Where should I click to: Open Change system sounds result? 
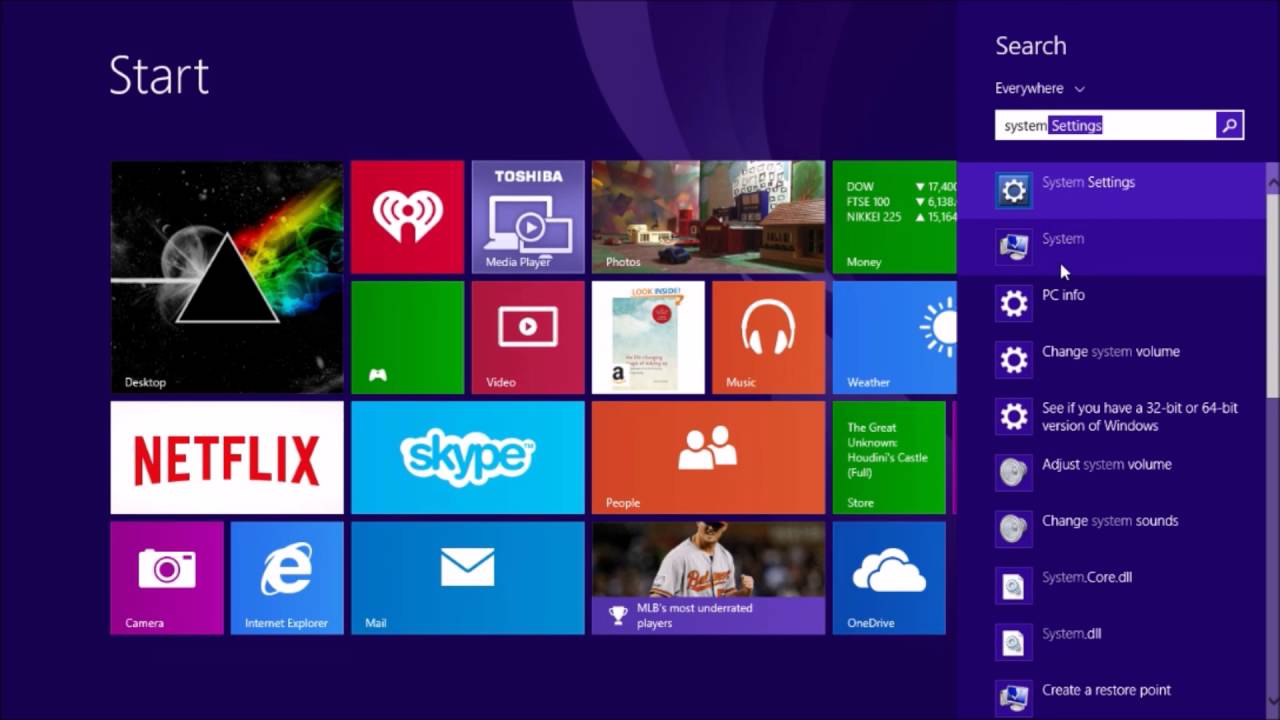pyautogui.click(x=1112, y=528)
